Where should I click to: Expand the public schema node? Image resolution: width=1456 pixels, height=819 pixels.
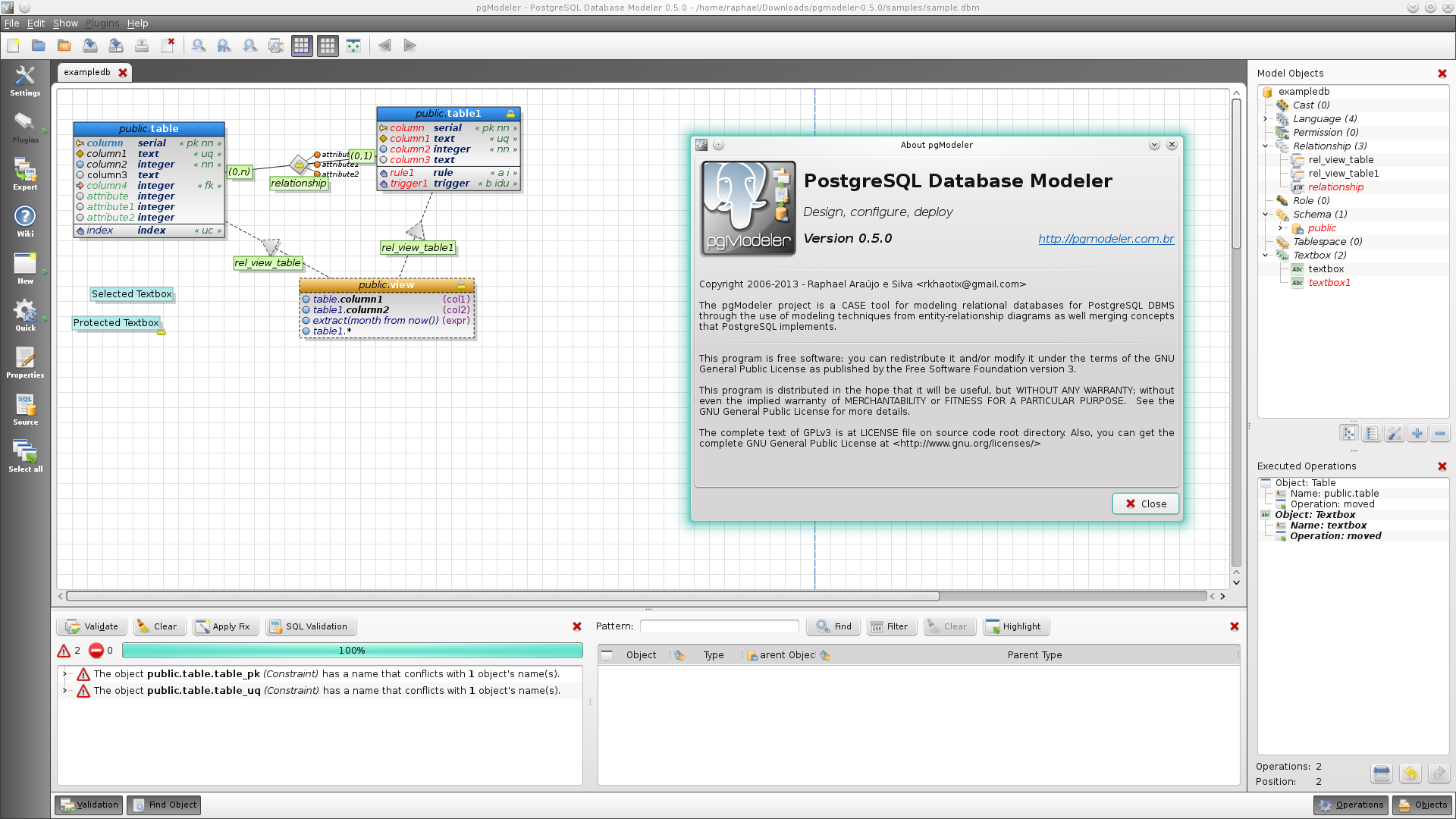click(1280, 228)
